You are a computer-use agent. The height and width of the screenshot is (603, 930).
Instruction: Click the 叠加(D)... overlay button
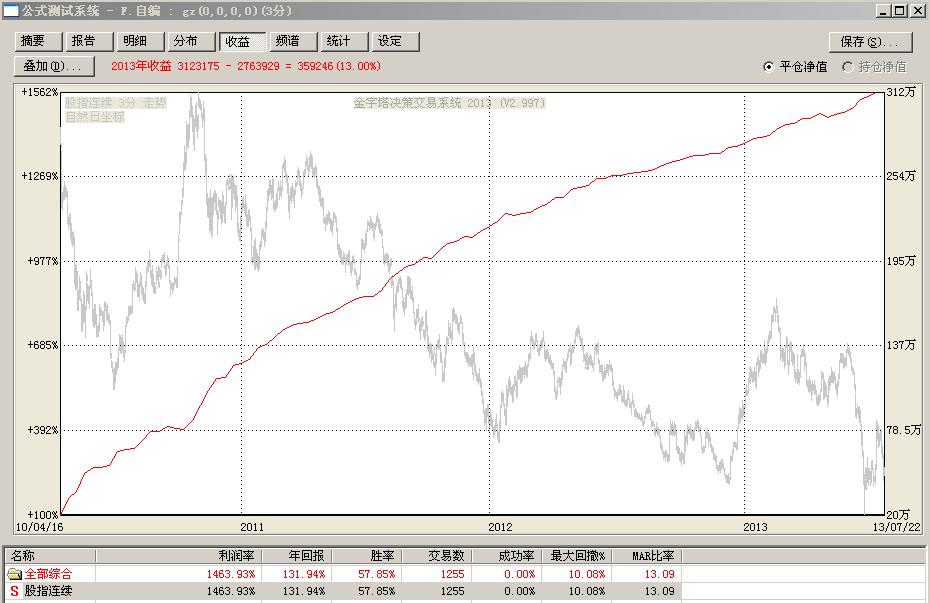tap(54, 66)
